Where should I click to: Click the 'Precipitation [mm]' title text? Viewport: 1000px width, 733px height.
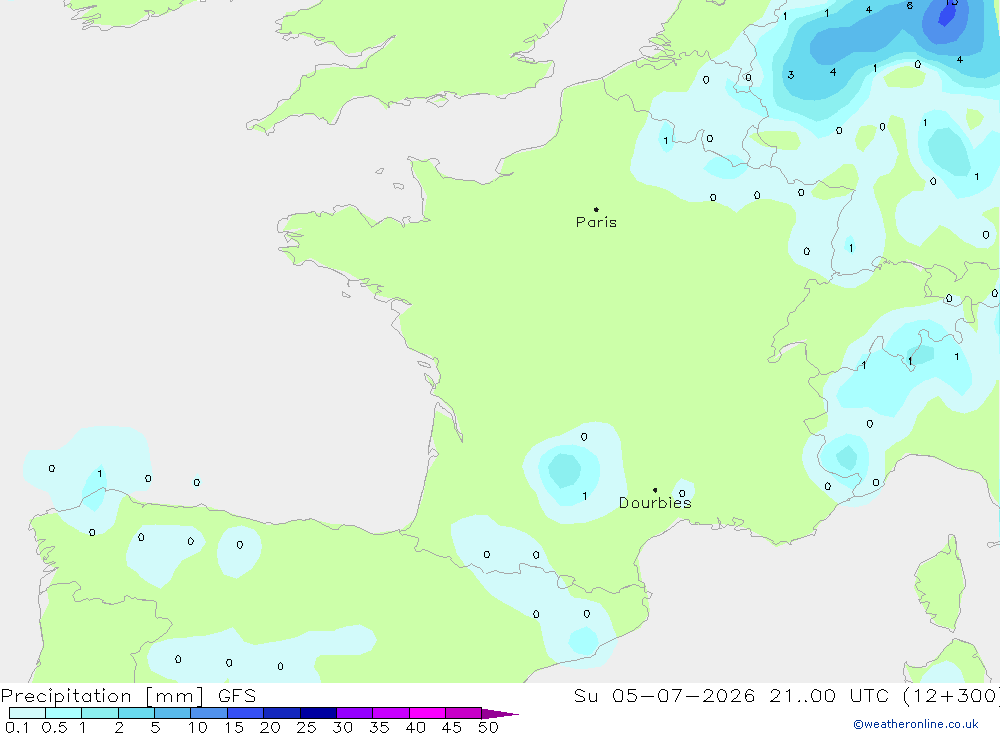pos(102,696)
